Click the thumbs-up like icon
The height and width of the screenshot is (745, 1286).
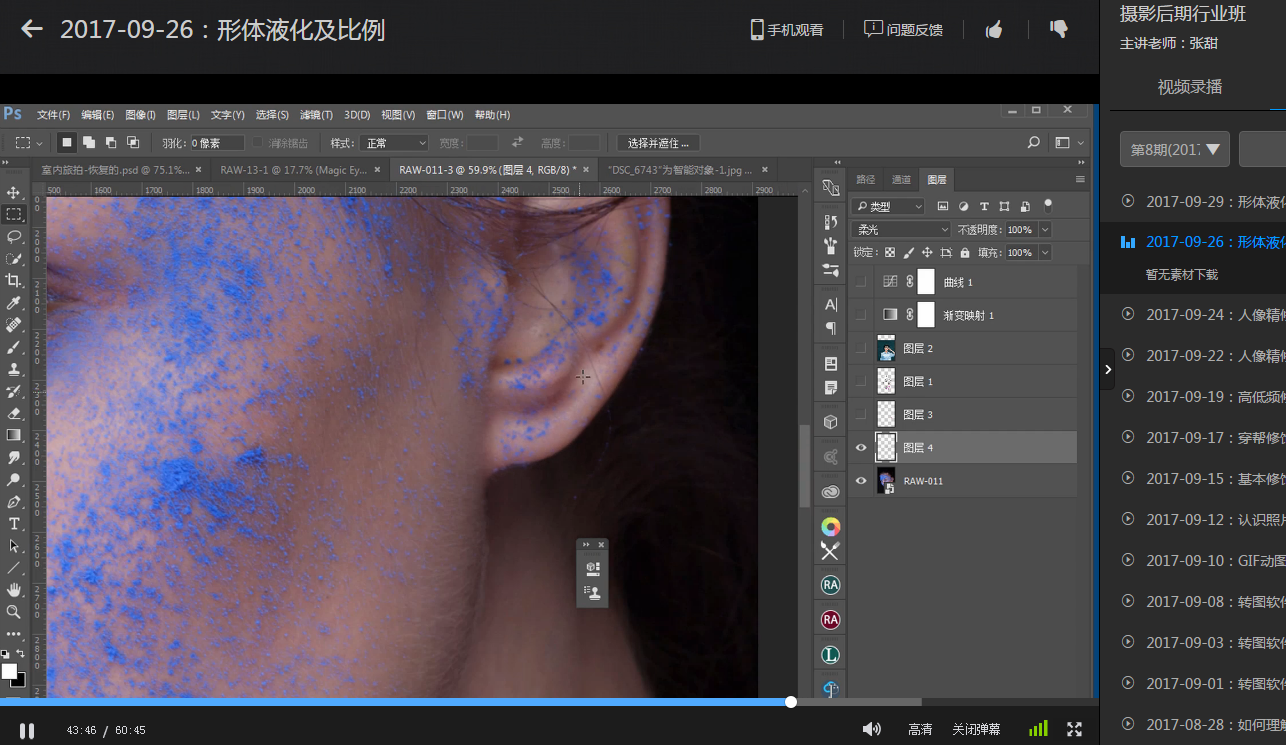[x=994, y=29]
